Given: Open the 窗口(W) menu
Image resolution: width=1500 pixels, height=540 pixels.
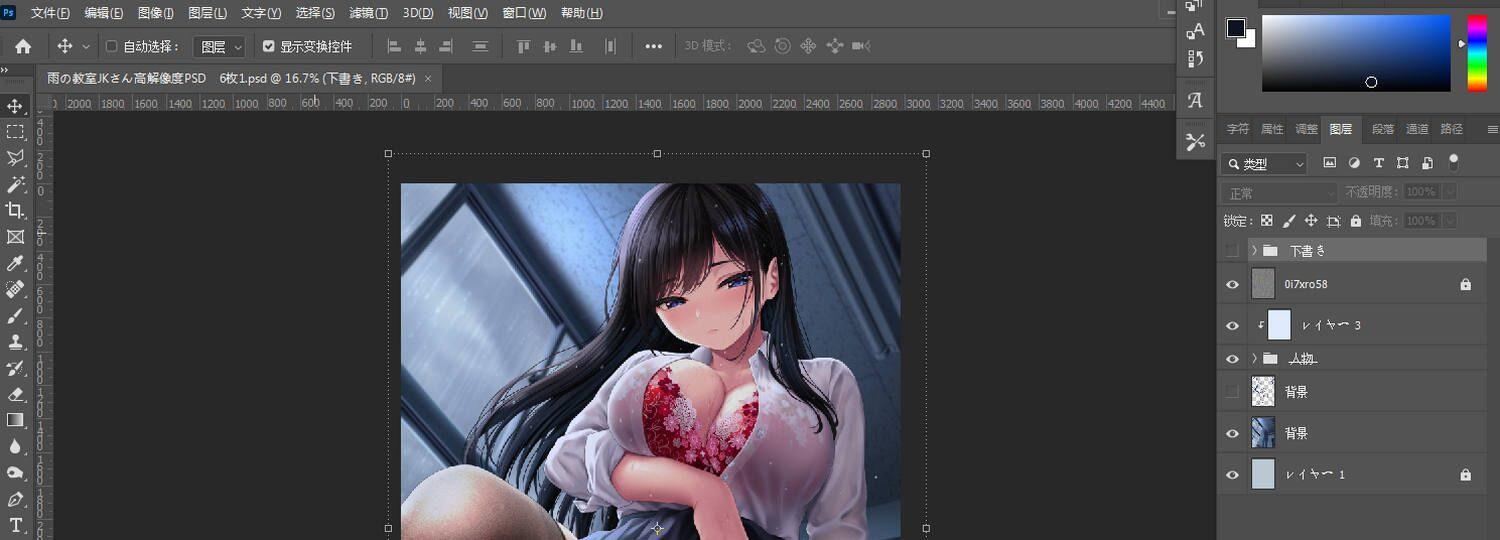Looking at the screenshot, I should tap(524, 13).
